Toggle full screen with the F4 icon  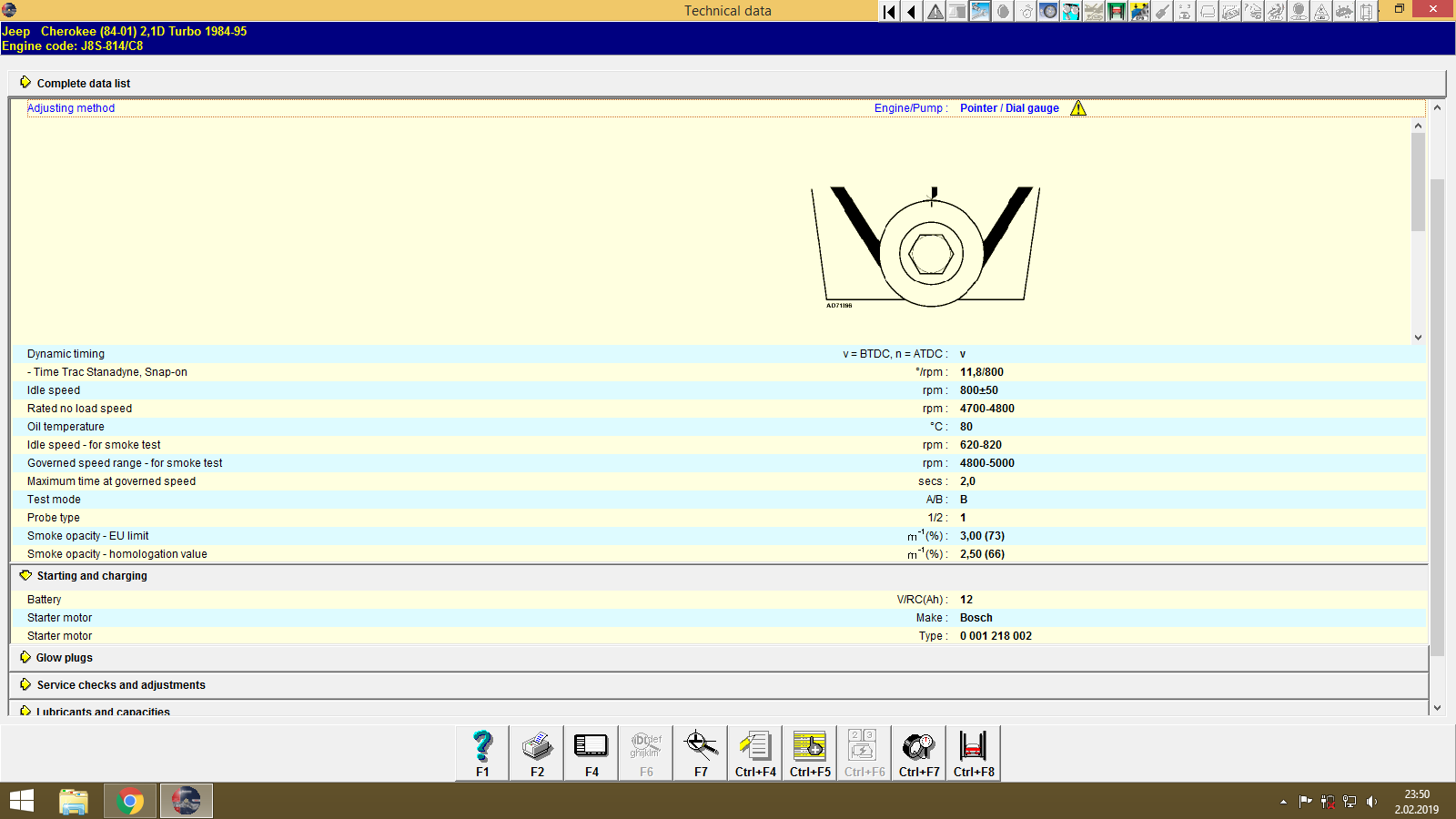click(x=591, y=751)
